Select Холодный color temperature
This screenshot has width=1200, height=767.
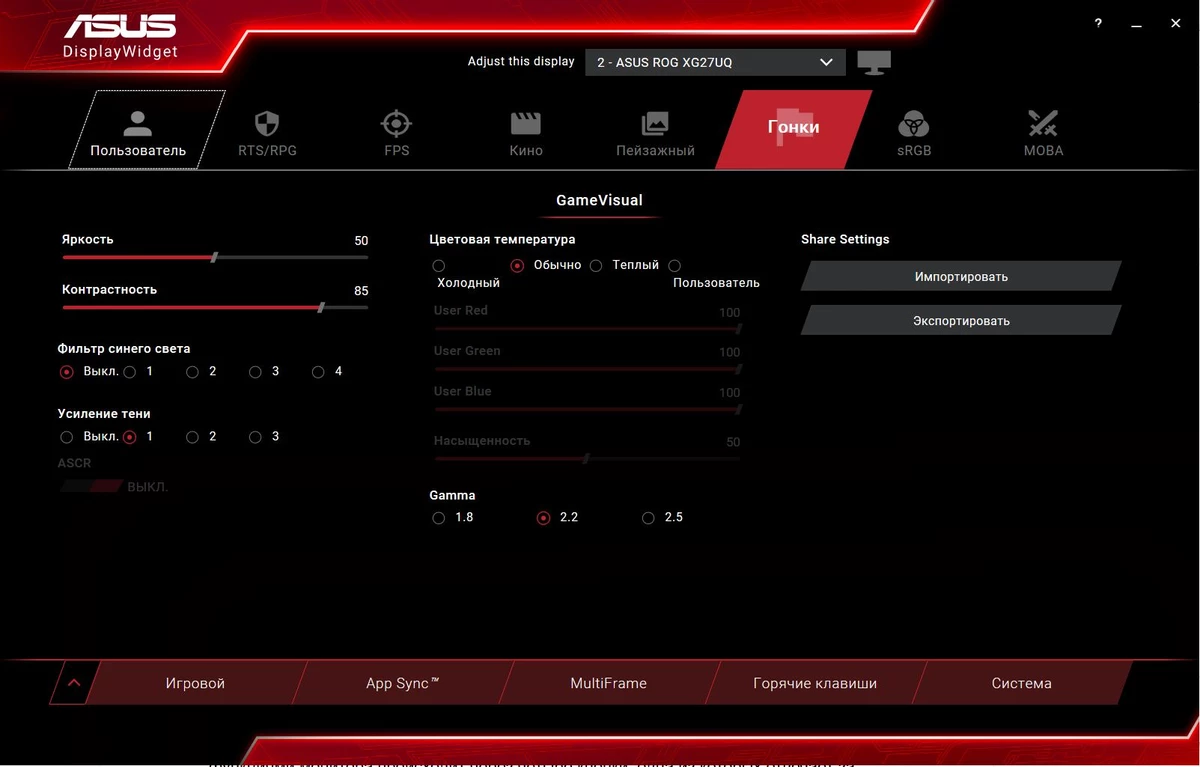pyautogui.click(x=439, y=266)
